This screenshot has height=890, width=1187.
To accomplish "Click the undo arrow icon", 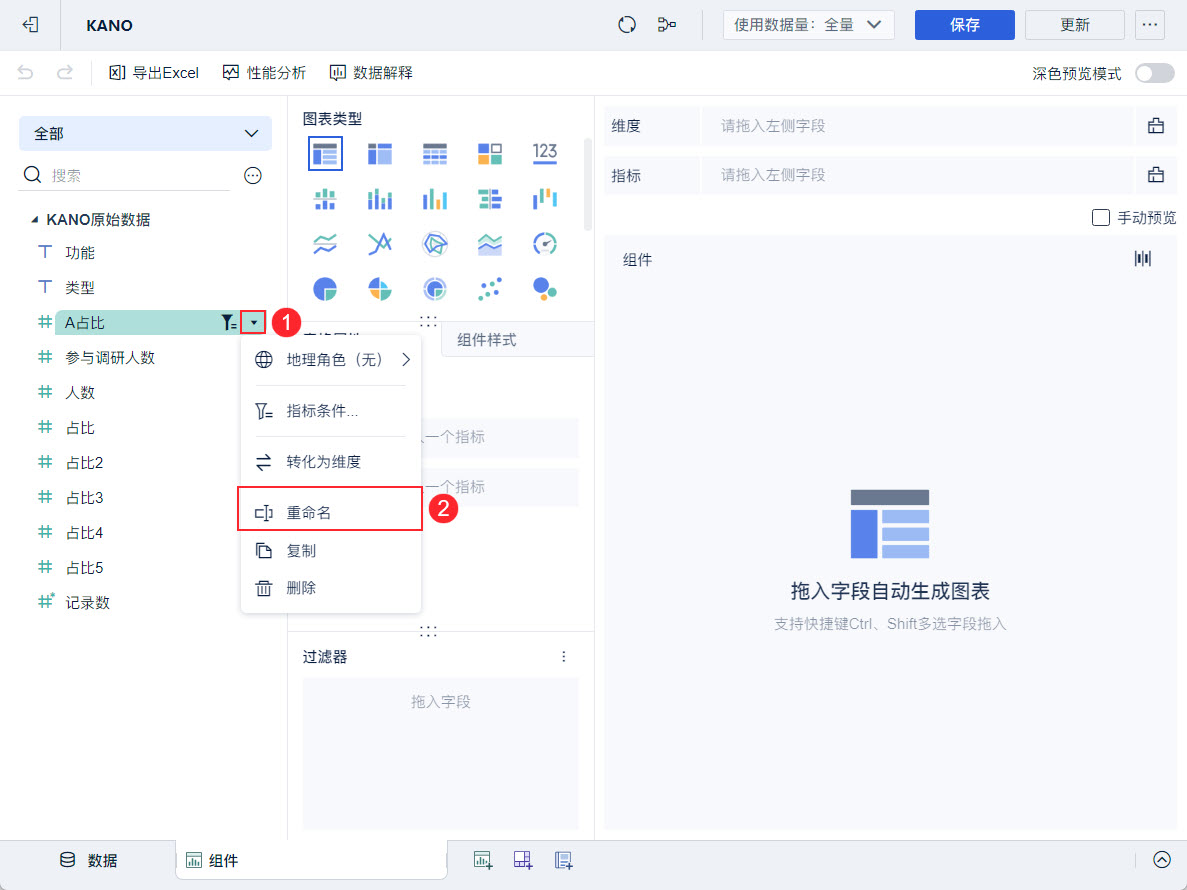I will tap(26, 73).
